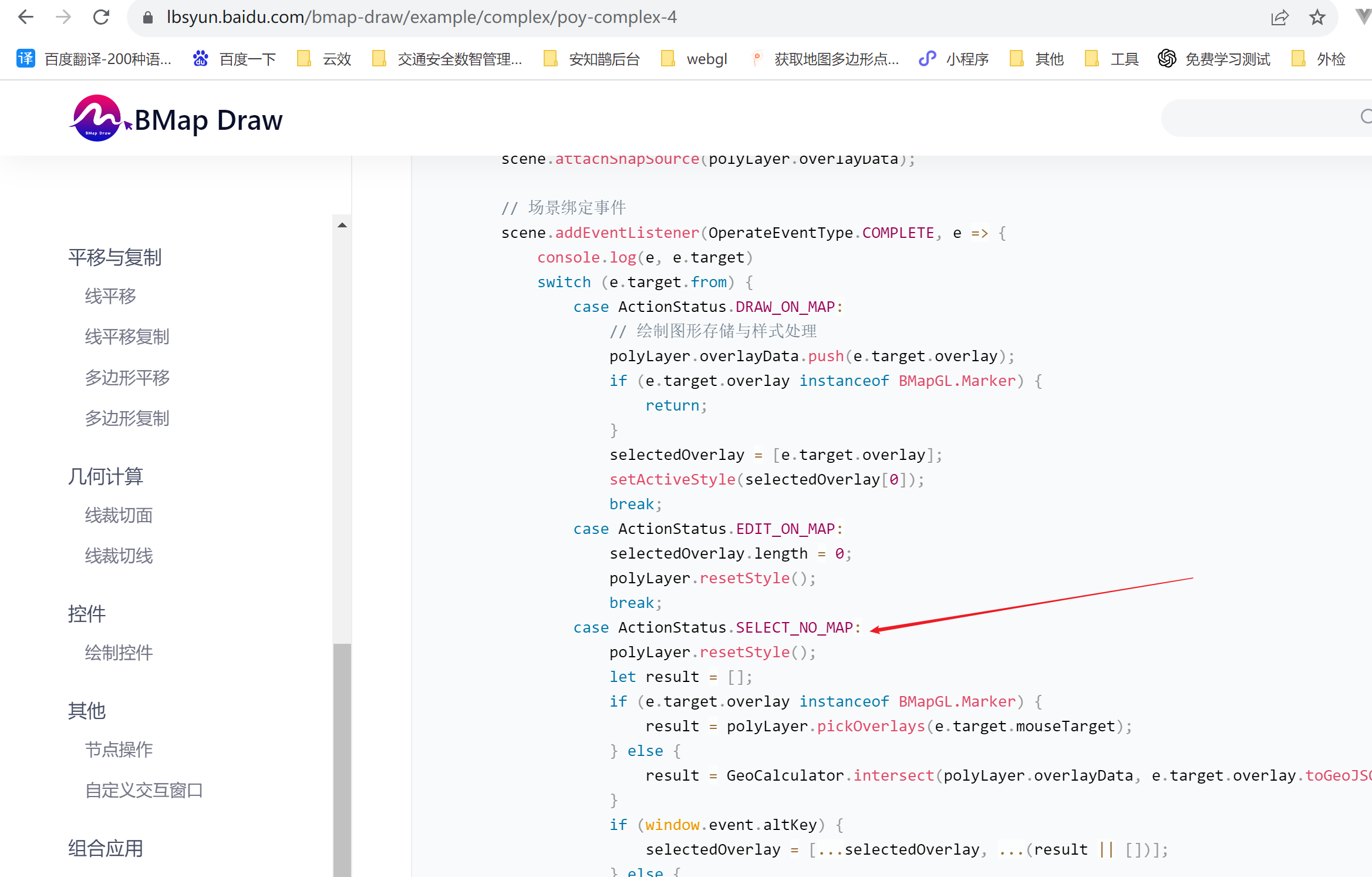Open the 工具 bookmark folder

[x=1112, y=59]
